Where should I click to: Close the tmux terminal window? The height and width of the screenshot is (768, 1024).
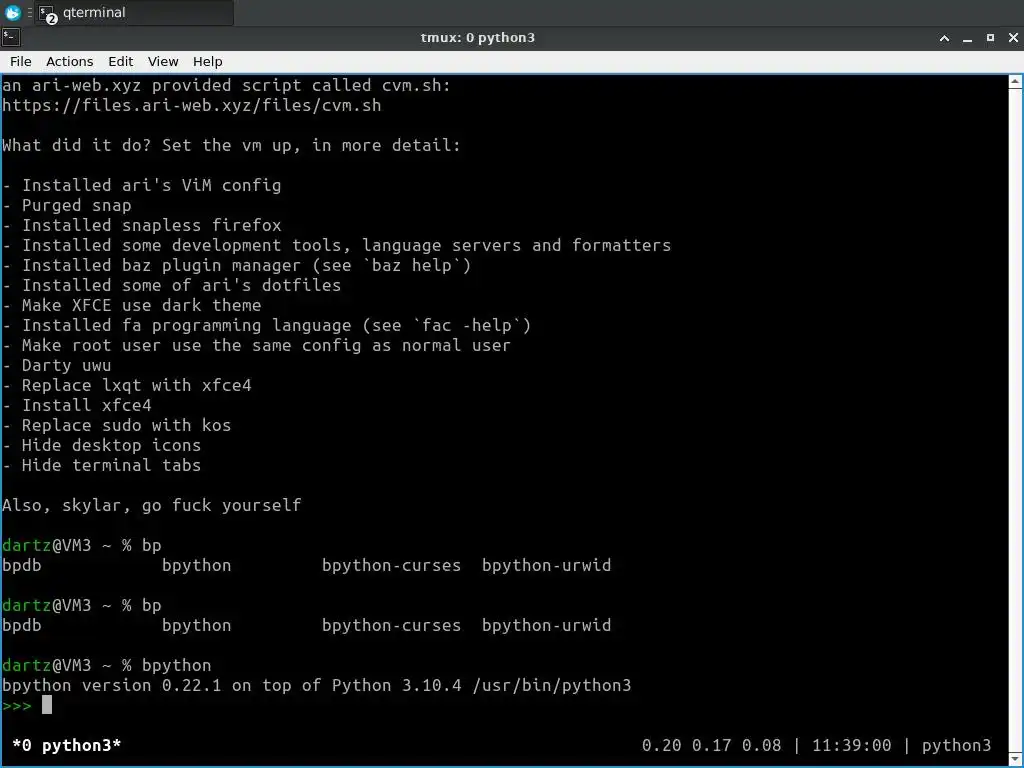pos(1013,38)
